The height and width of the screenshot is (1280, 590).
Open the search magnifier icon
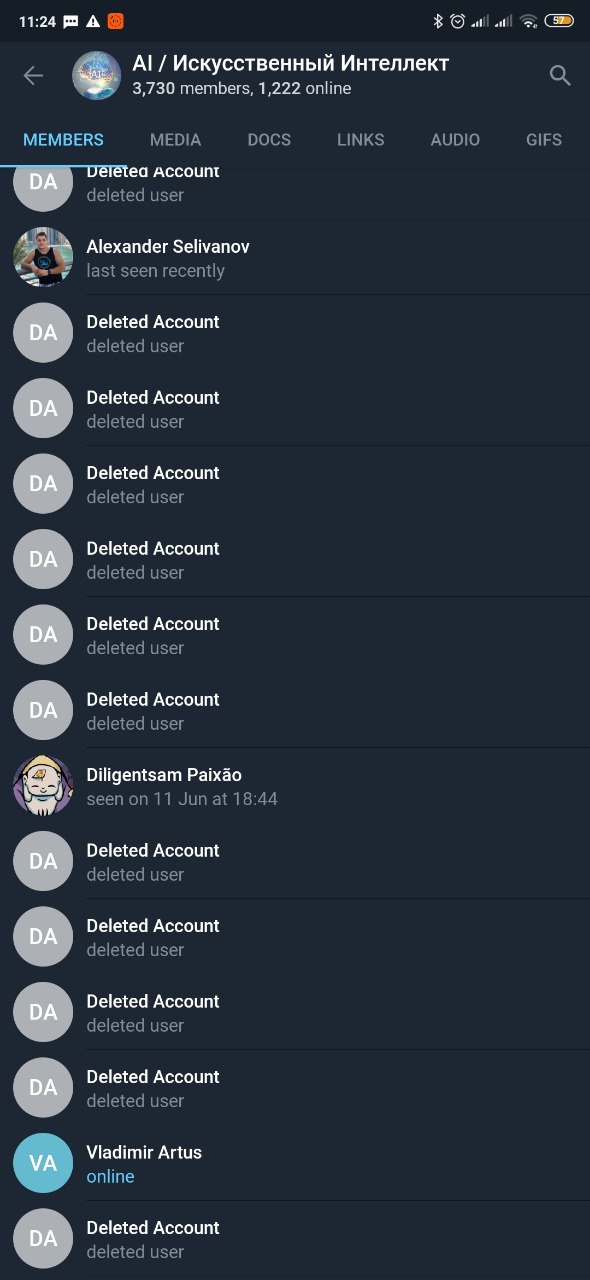click(x=560, y=75)
